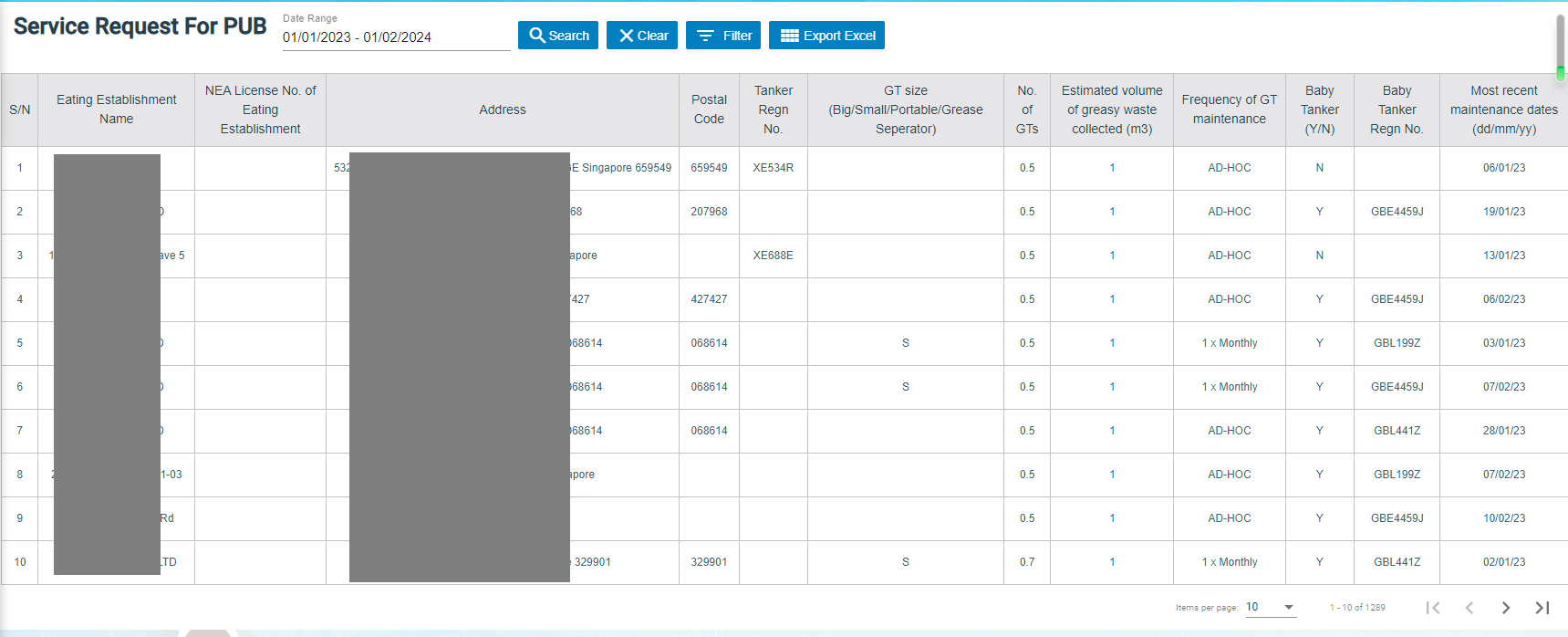Select the Postal Code column header
This screenshot has height=637, width=1568.
point(709,110)
